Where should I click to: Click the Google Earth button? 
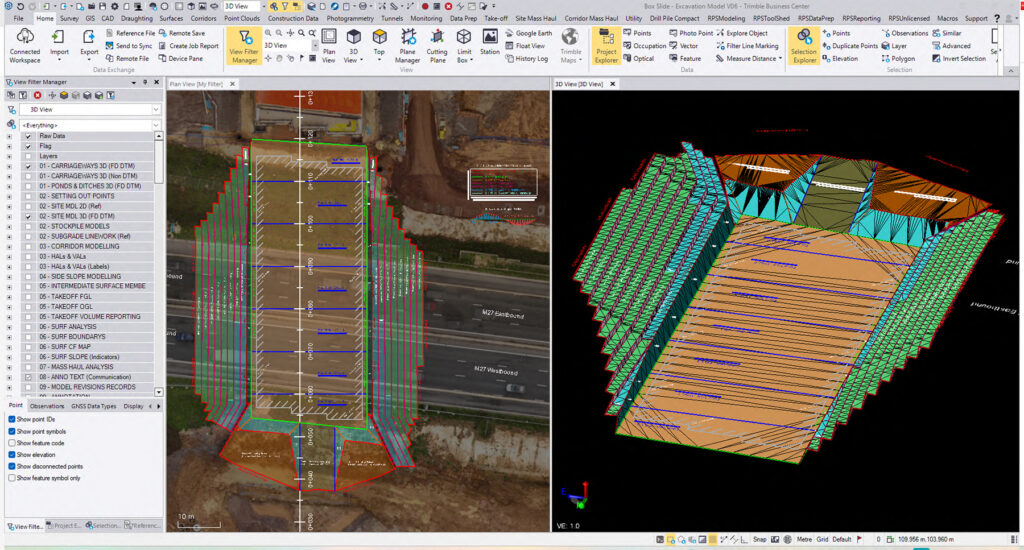point(533,33)
